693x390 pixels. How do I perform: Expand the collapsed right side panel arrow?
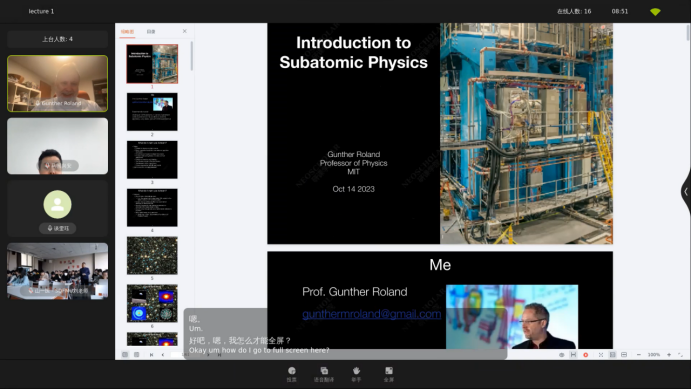(686, 191)
